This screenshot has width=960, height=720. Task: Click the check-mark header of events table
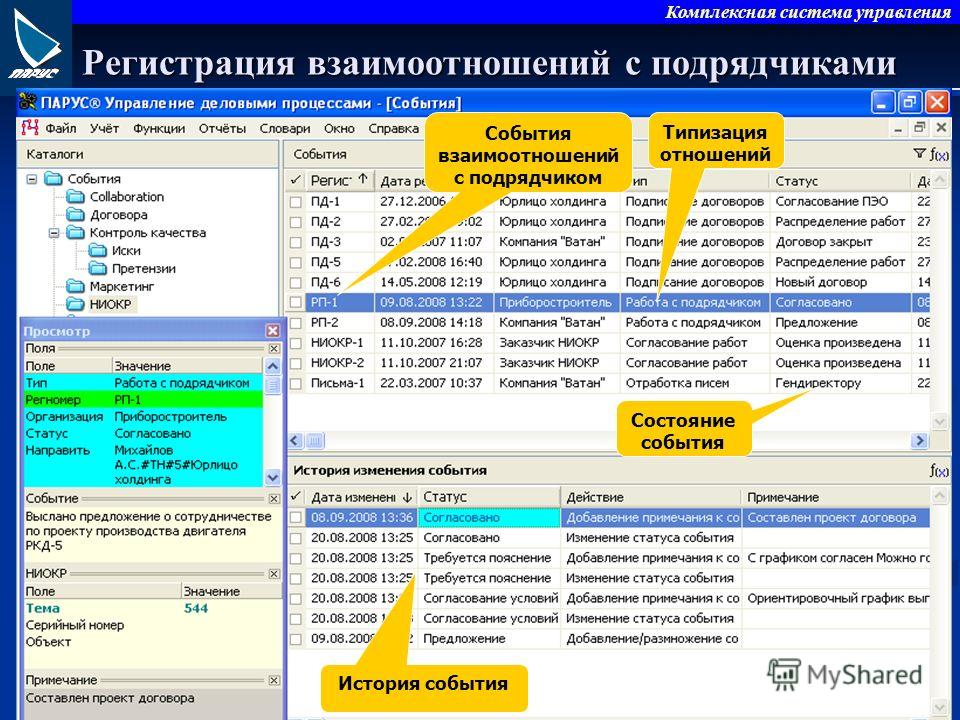click(x=296, y=181)
